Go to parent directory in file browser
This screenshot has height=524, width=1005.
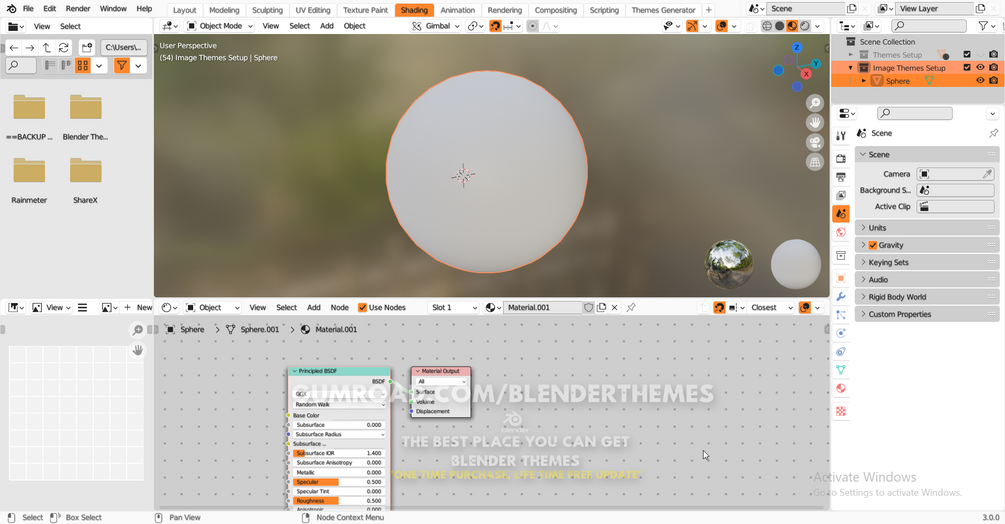click(x=47, y=48)
